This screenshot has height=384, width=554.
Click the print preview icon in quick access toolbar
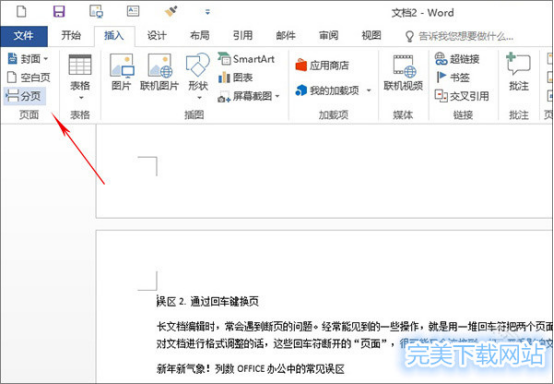point(96,12)
